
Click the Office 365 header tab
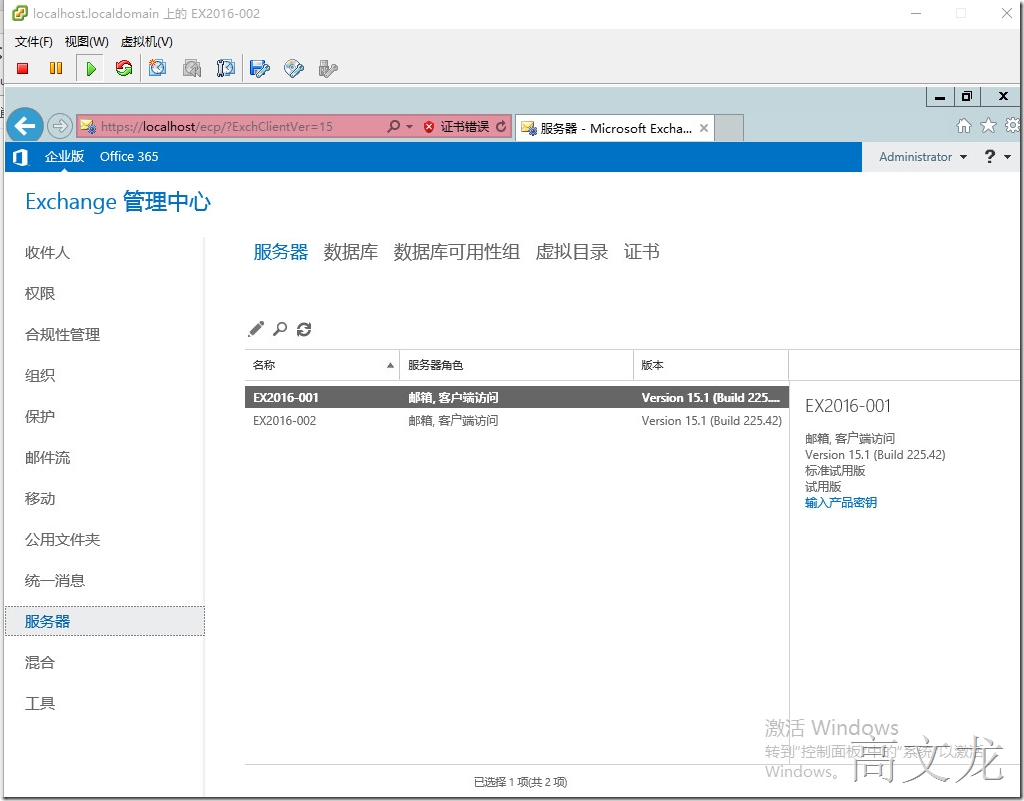(129, 157)
